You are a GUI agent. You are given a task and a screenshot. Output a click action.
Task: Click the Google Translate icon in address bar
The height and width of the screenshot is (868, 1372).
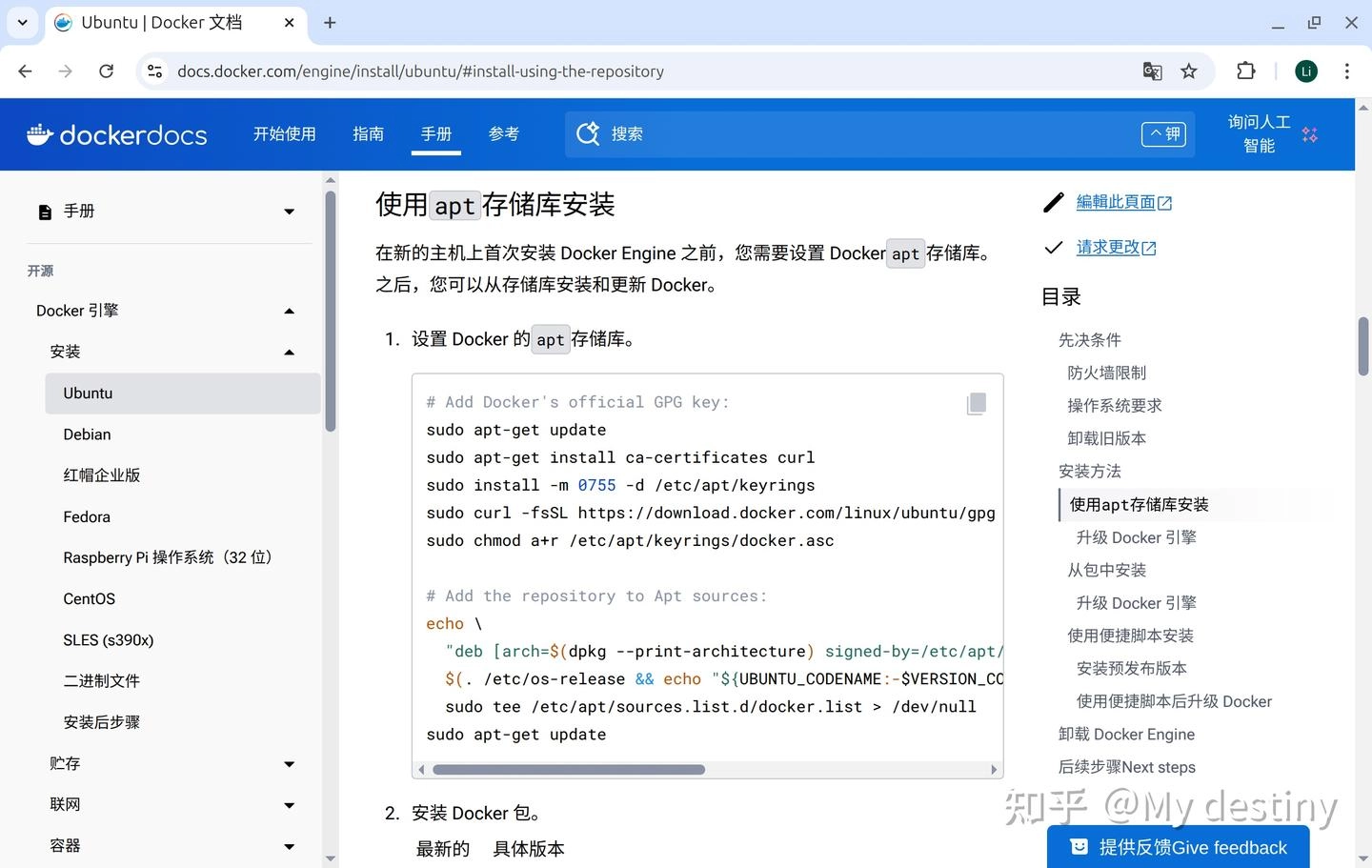tap(1152, 71)
